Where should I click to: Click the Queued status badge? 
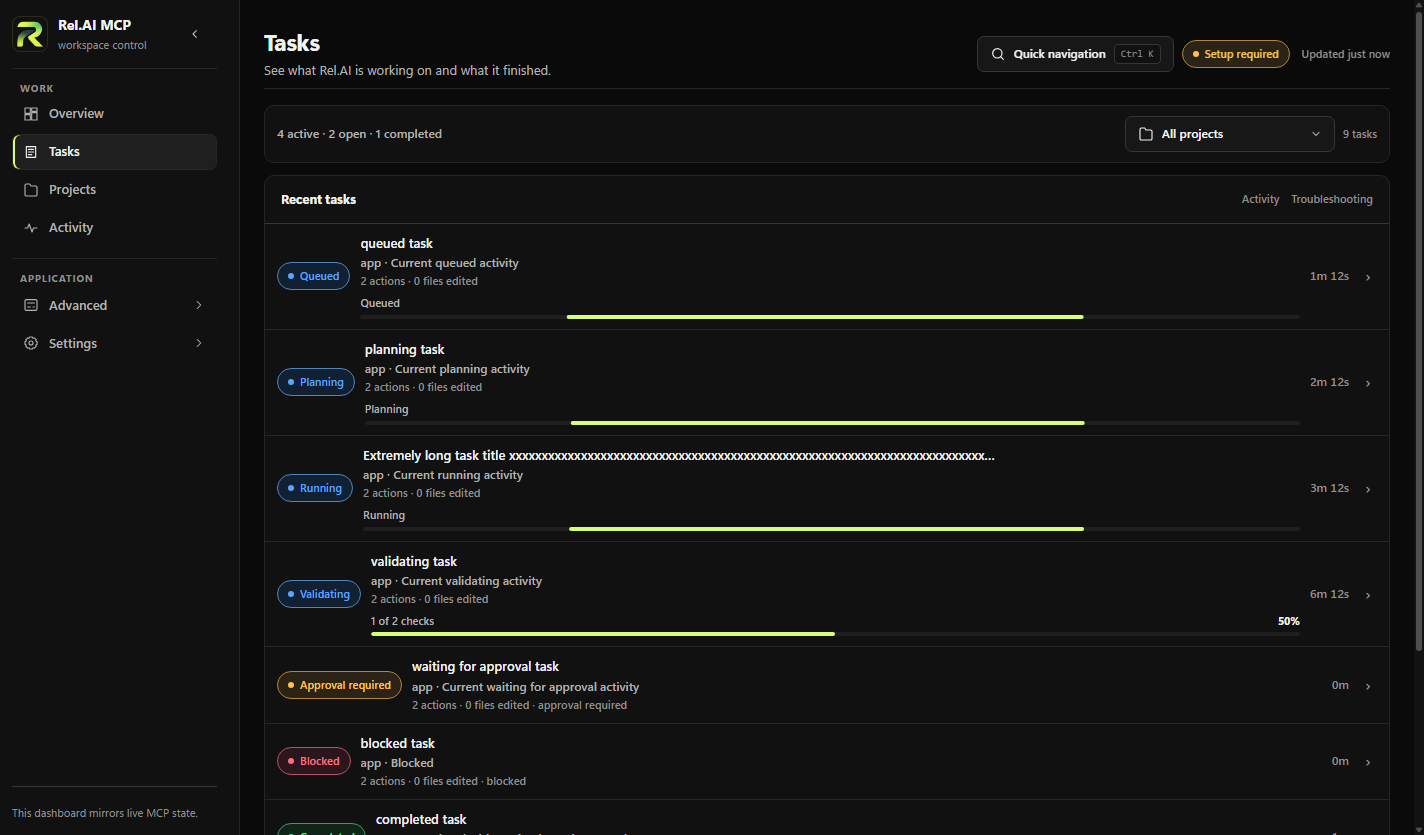click(313, 276)
